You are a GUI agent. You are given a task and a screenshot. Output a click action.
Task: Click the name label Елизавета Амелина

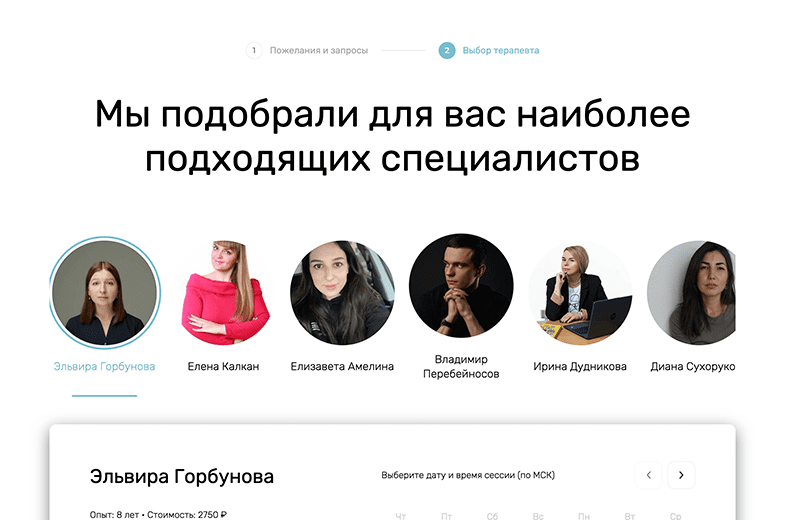[342, 366]
